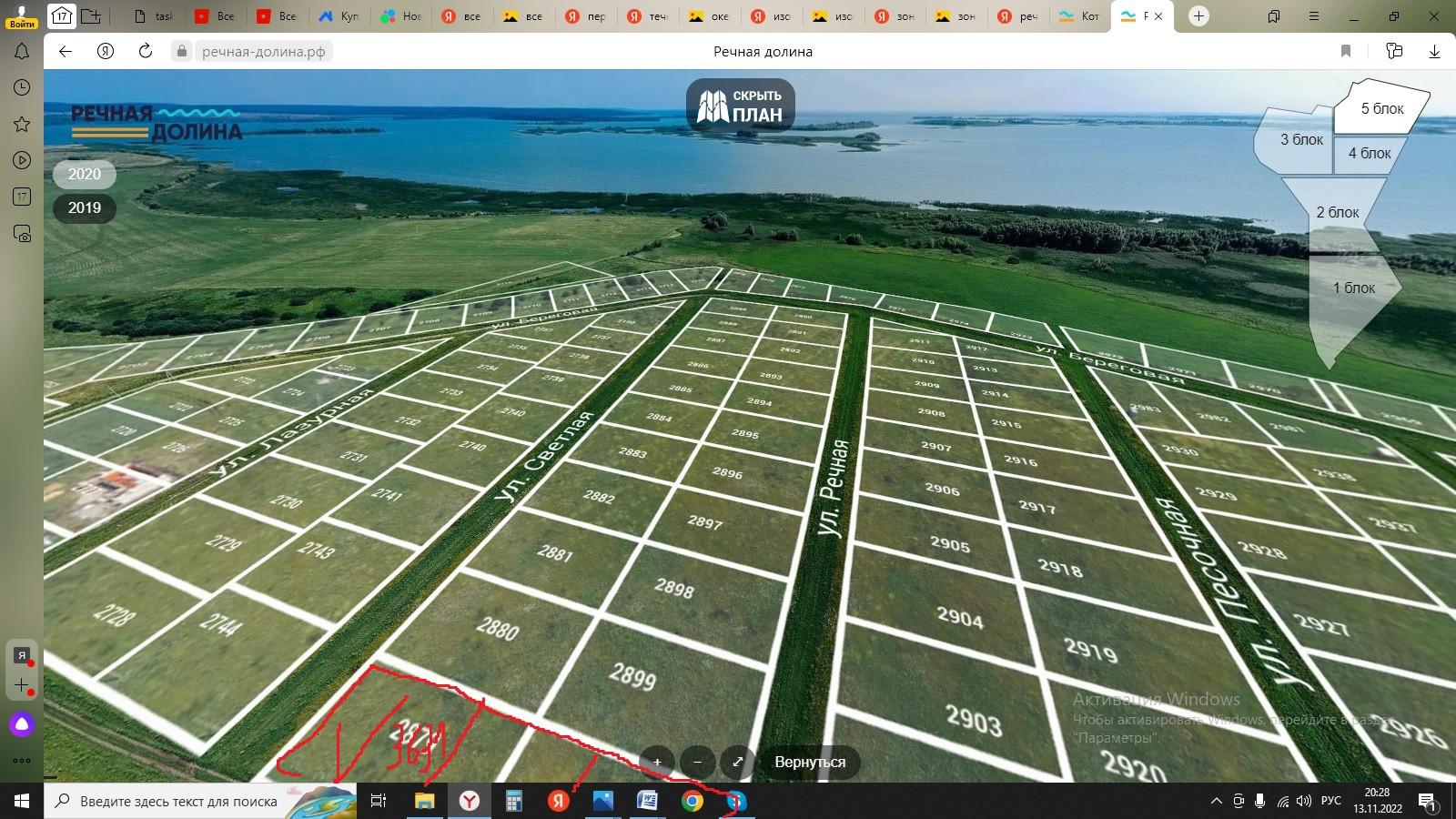Toggle the microphone tray icon
Screen dimensions: 1456x819
pyautogui.click(x=1260, y=801)
